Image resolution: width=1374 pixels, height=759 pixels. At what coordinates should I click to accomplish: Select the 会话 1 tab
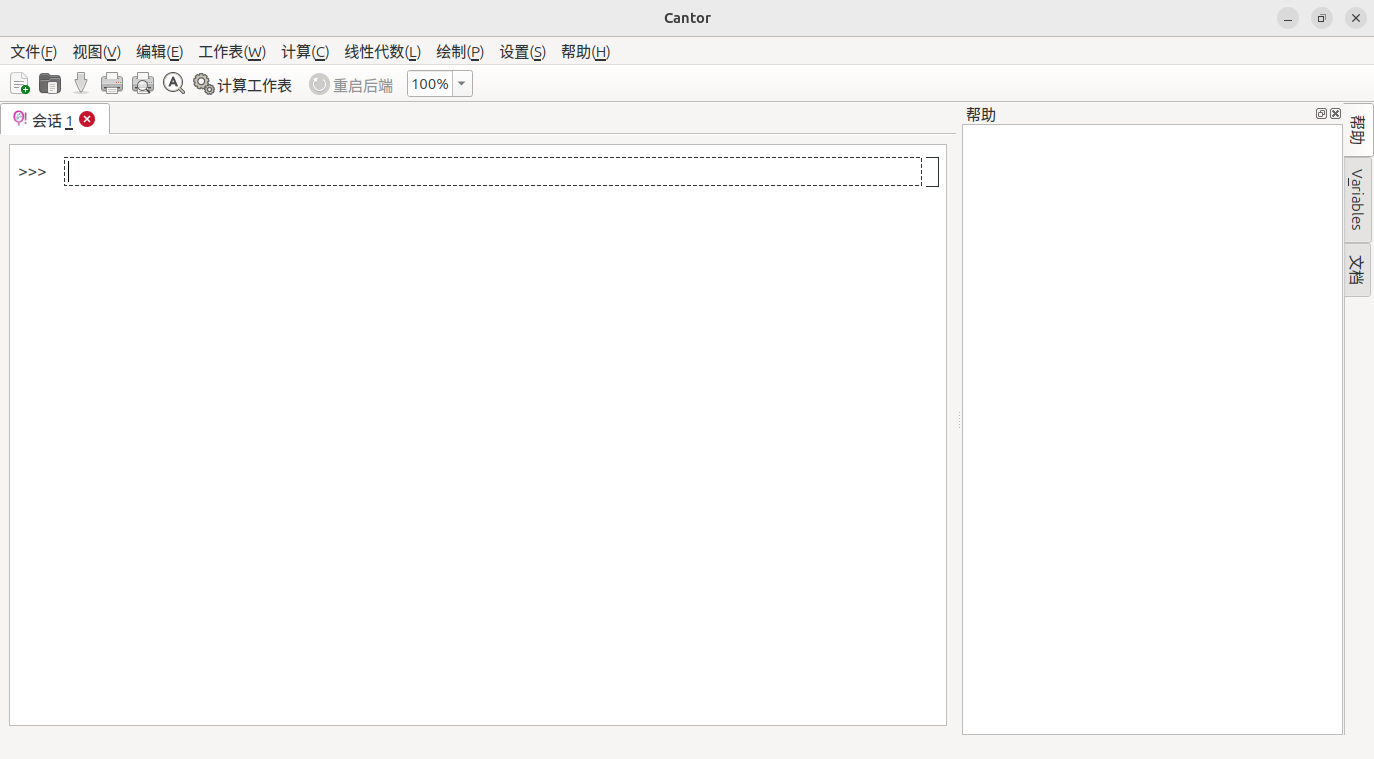point(54,119)
